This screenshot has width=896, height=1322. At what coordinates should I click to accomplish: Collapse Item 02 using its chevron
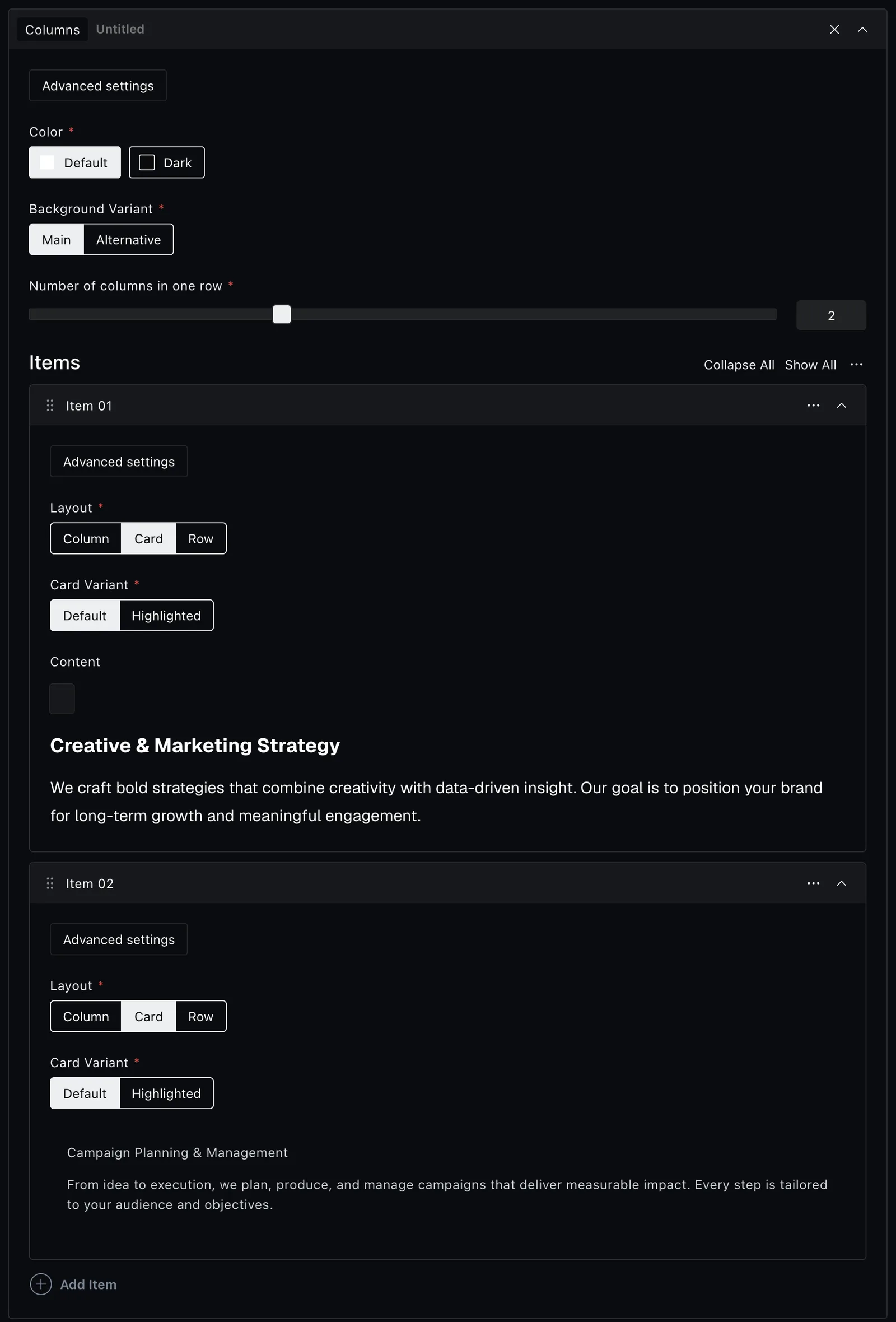point(841,883)
